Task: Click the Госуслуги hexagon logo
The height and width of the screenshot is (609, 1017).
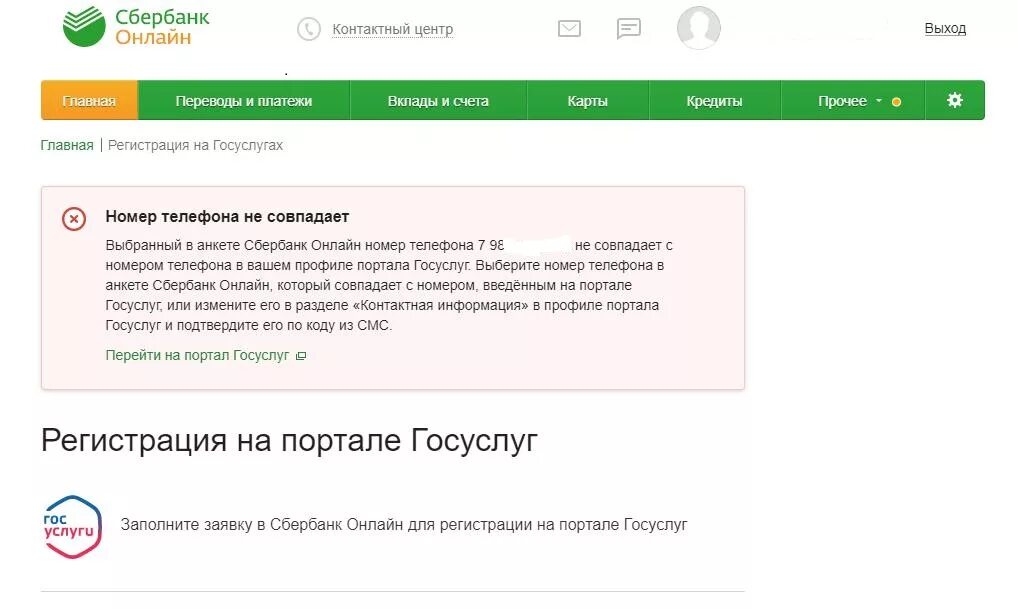Action: (x=73, y=527)
